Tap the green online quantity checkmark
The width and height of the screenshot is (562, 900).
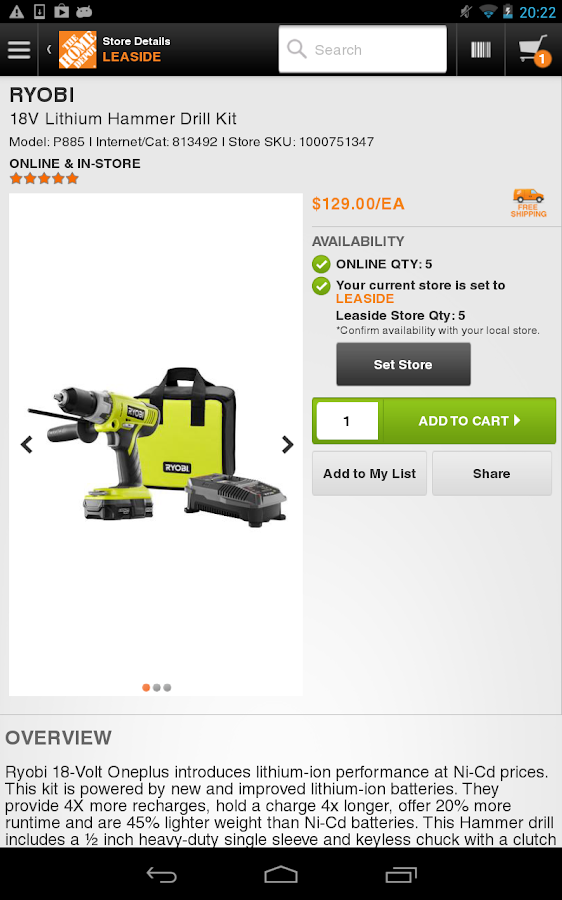point(321,264)
